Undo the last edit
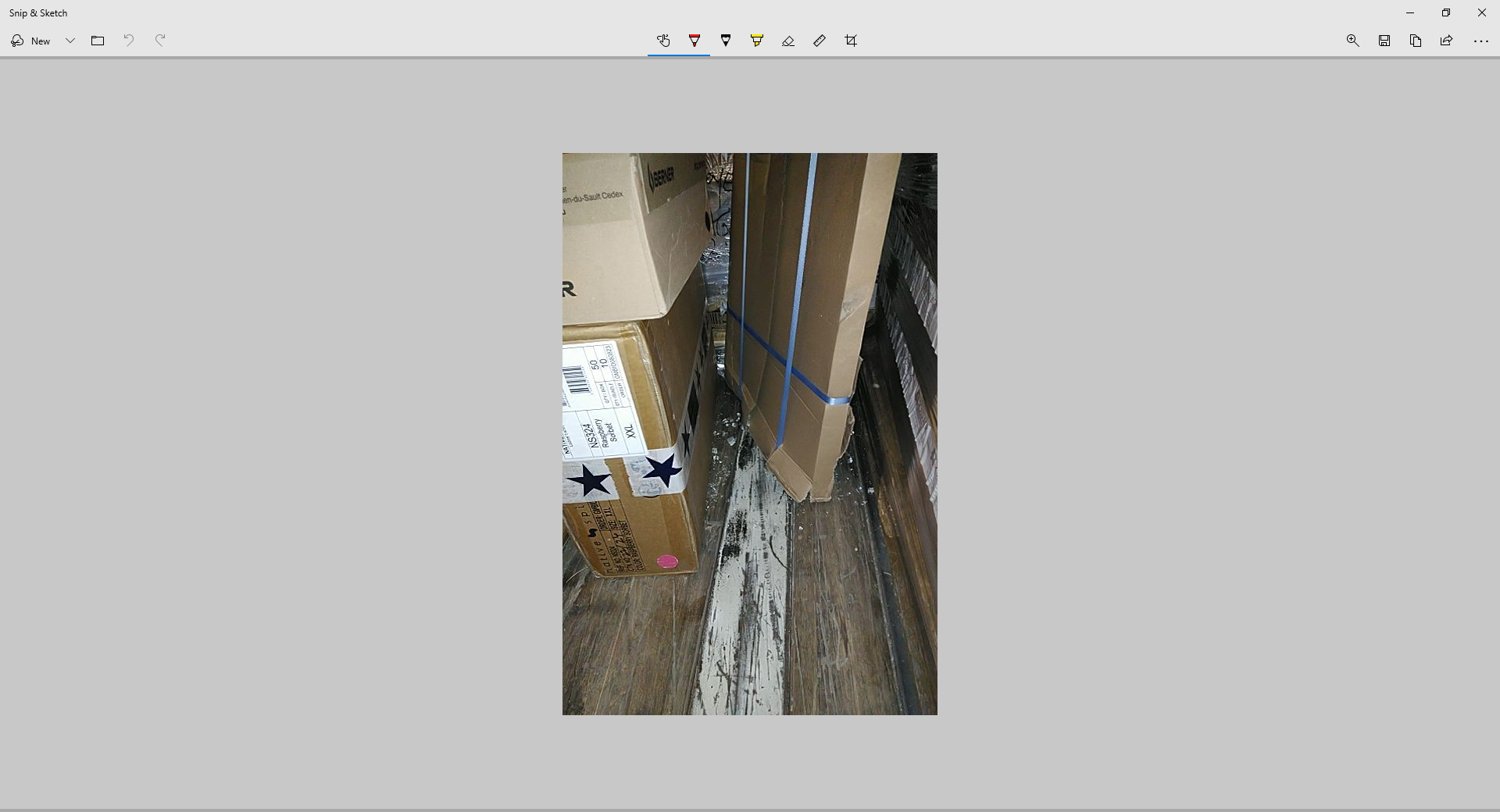Screen dimensions: 1500x812 129,41
